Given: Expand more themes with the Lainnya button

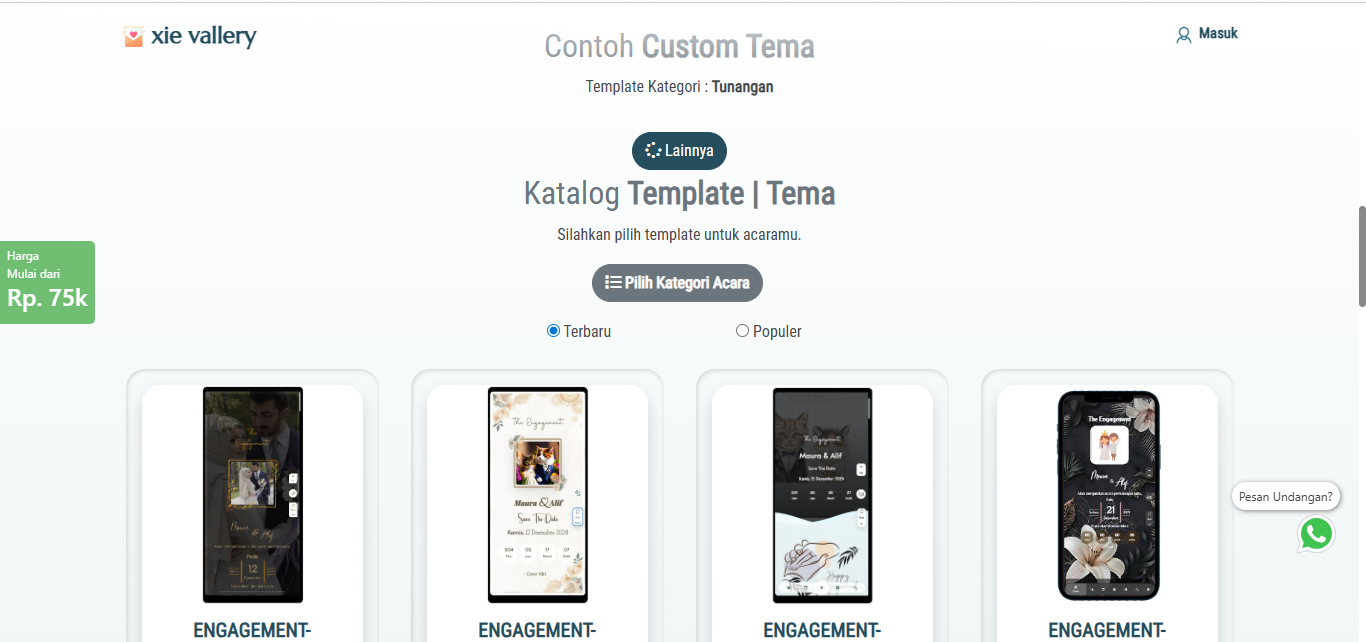Looking at the screenshot, I should click(679, 150).
